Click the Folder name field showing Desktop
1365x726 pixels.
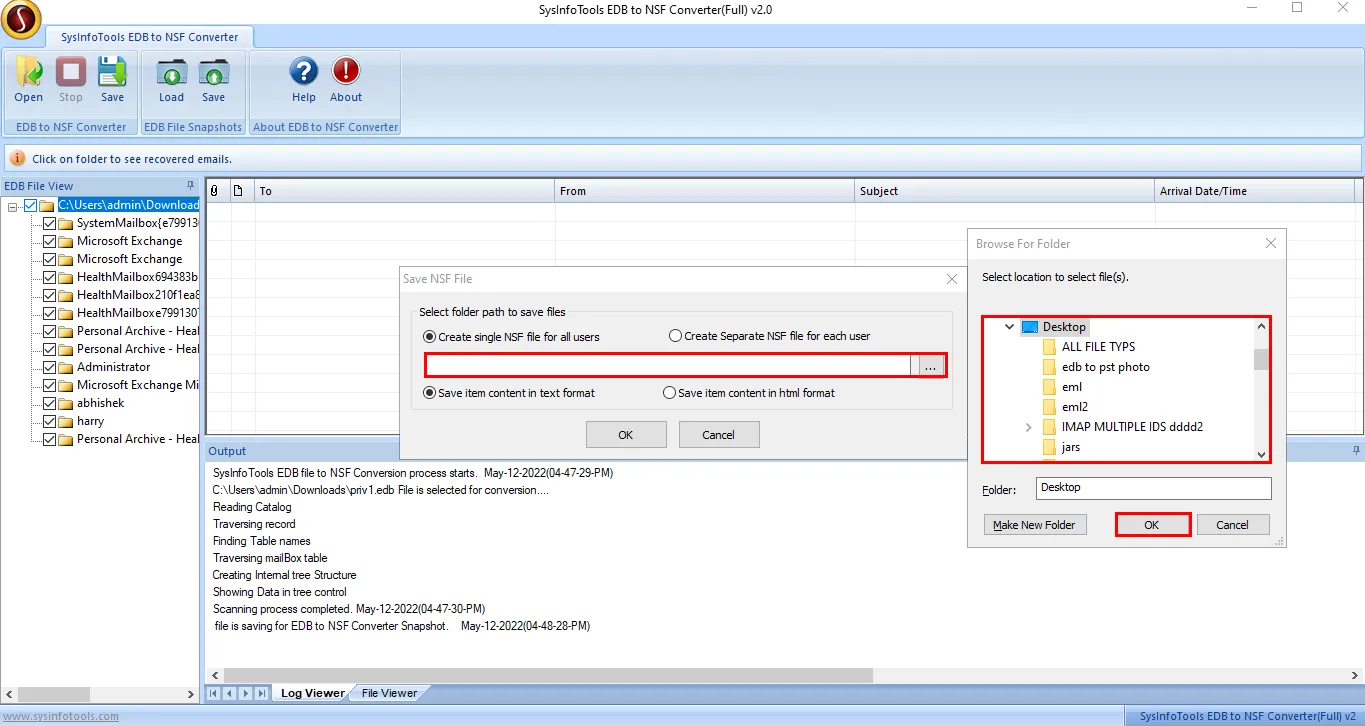pos(1153,488)
